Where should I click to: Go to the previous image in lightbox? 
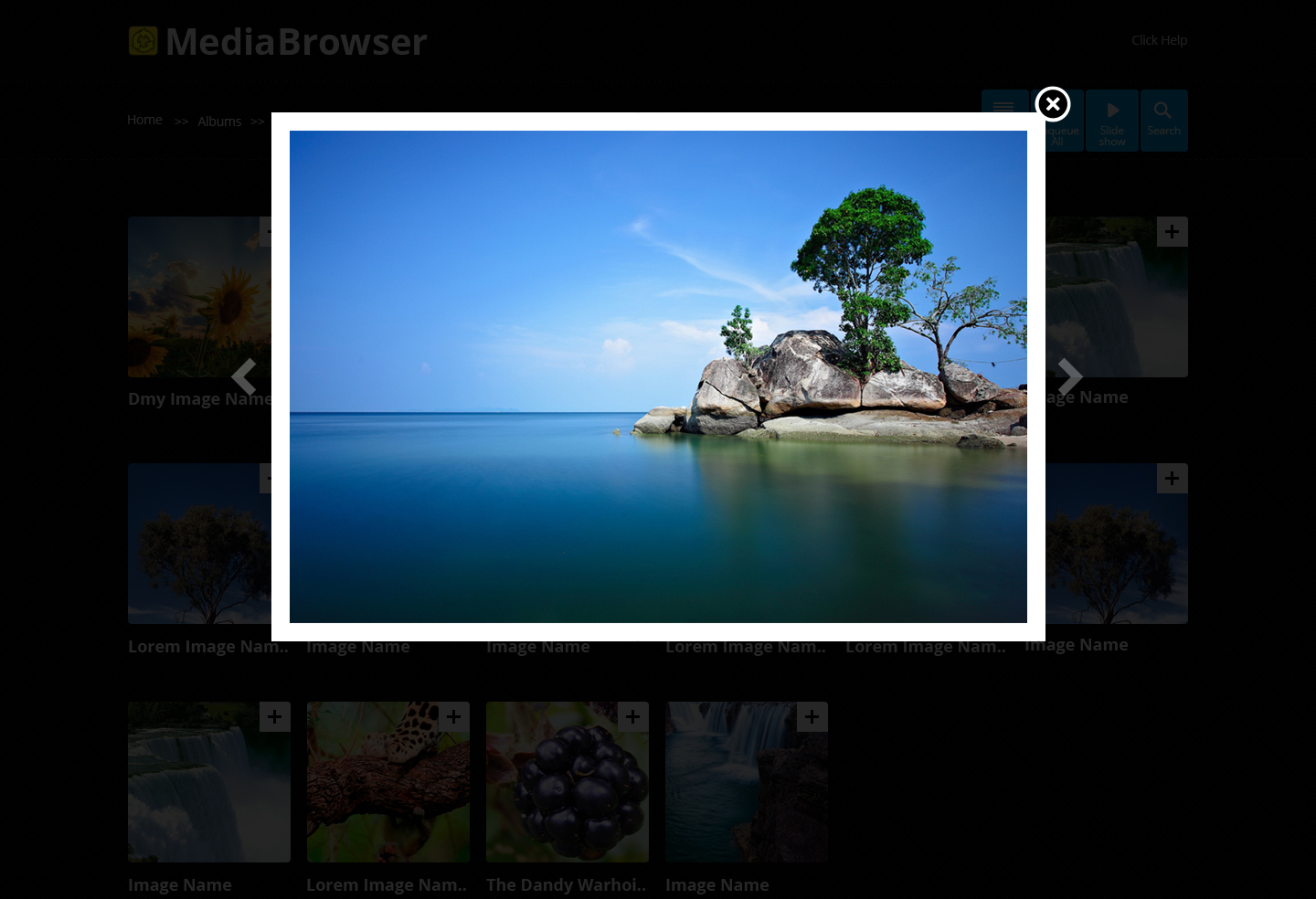(x=244, y=376)
